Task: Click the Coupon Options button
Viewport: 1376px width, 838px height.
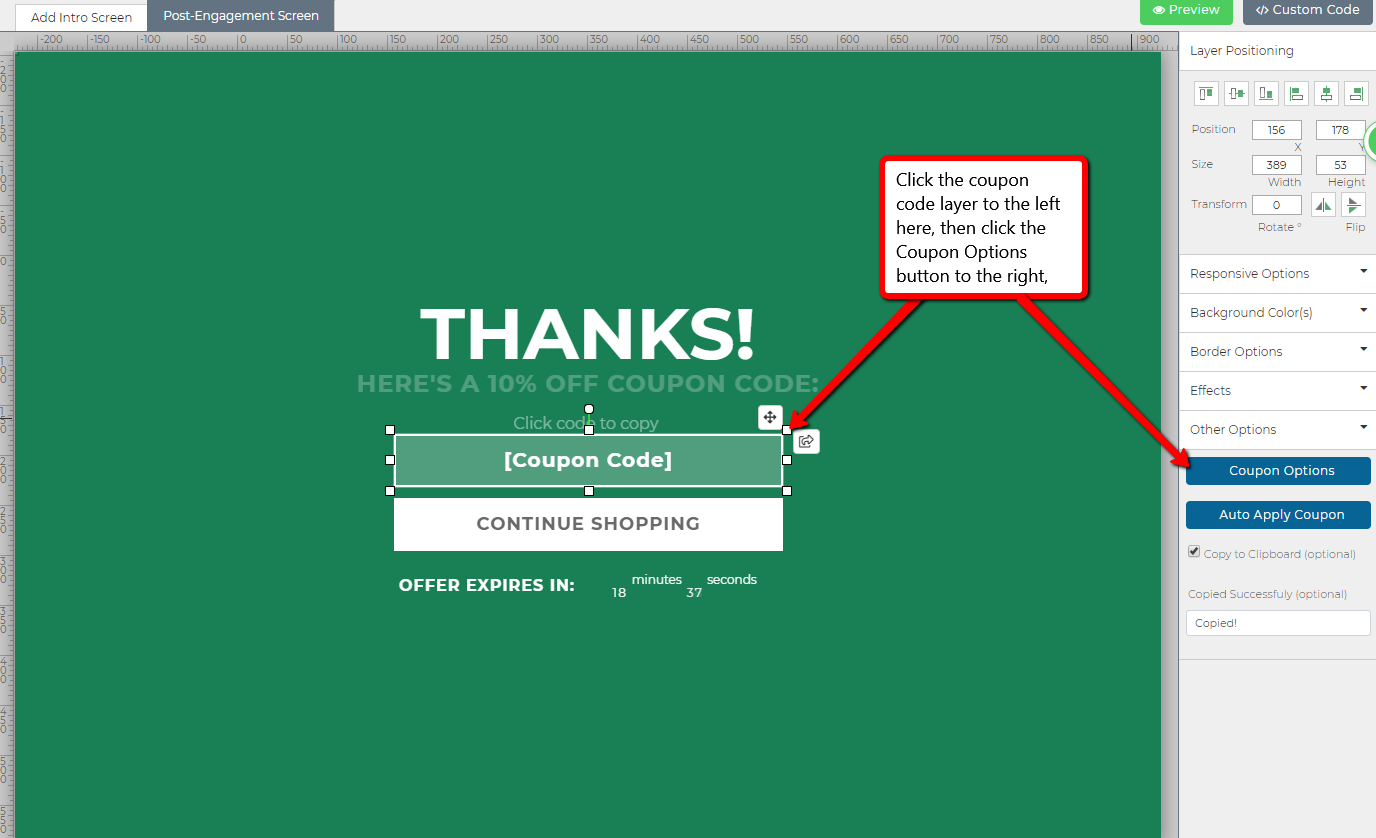Action: click(1278, 471)
